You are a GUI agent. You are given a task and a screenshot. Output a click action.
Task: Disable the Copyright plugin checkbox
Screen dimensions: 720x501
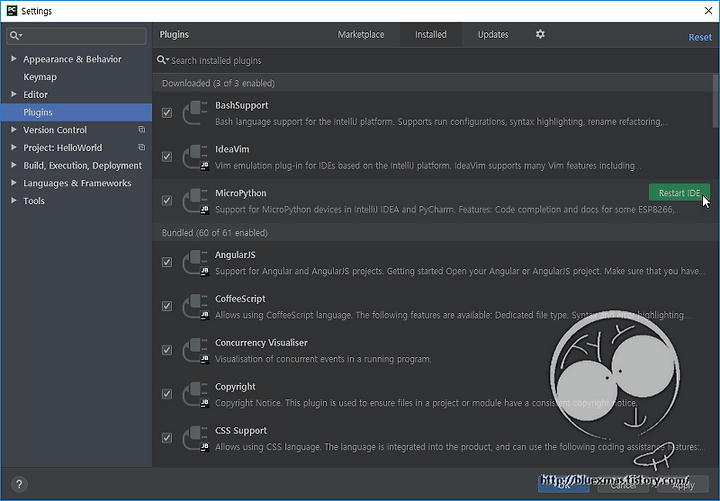click(167, 394)
